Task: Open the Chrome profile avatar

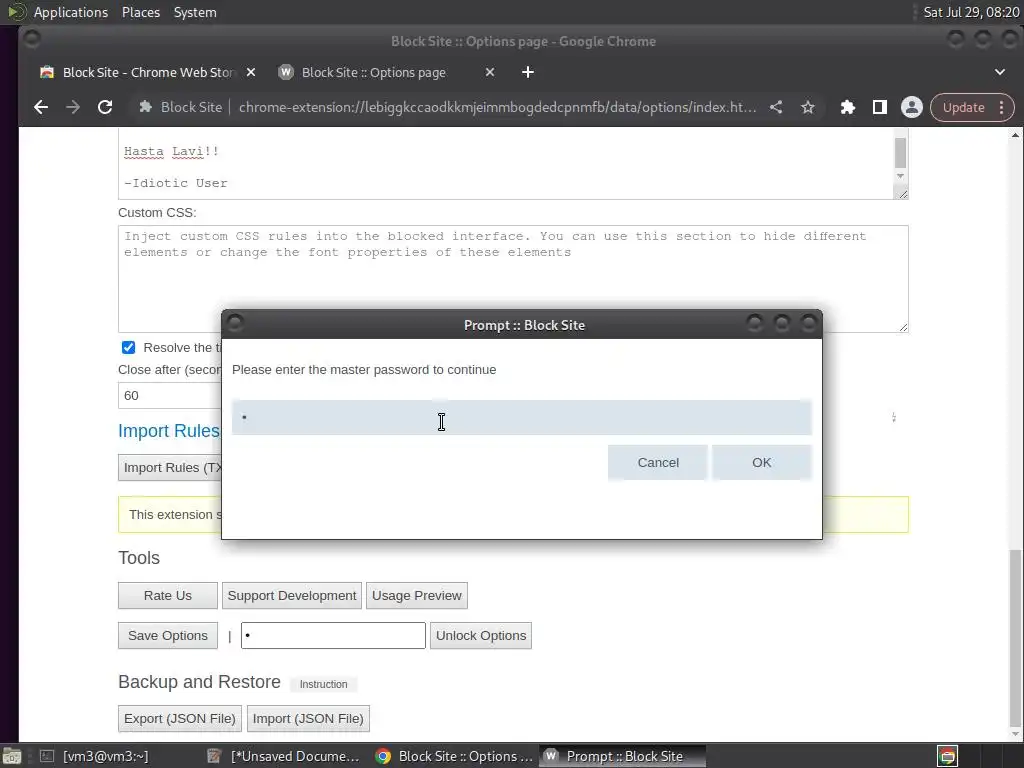Action: pyautogui.click(x=912, y=107)
